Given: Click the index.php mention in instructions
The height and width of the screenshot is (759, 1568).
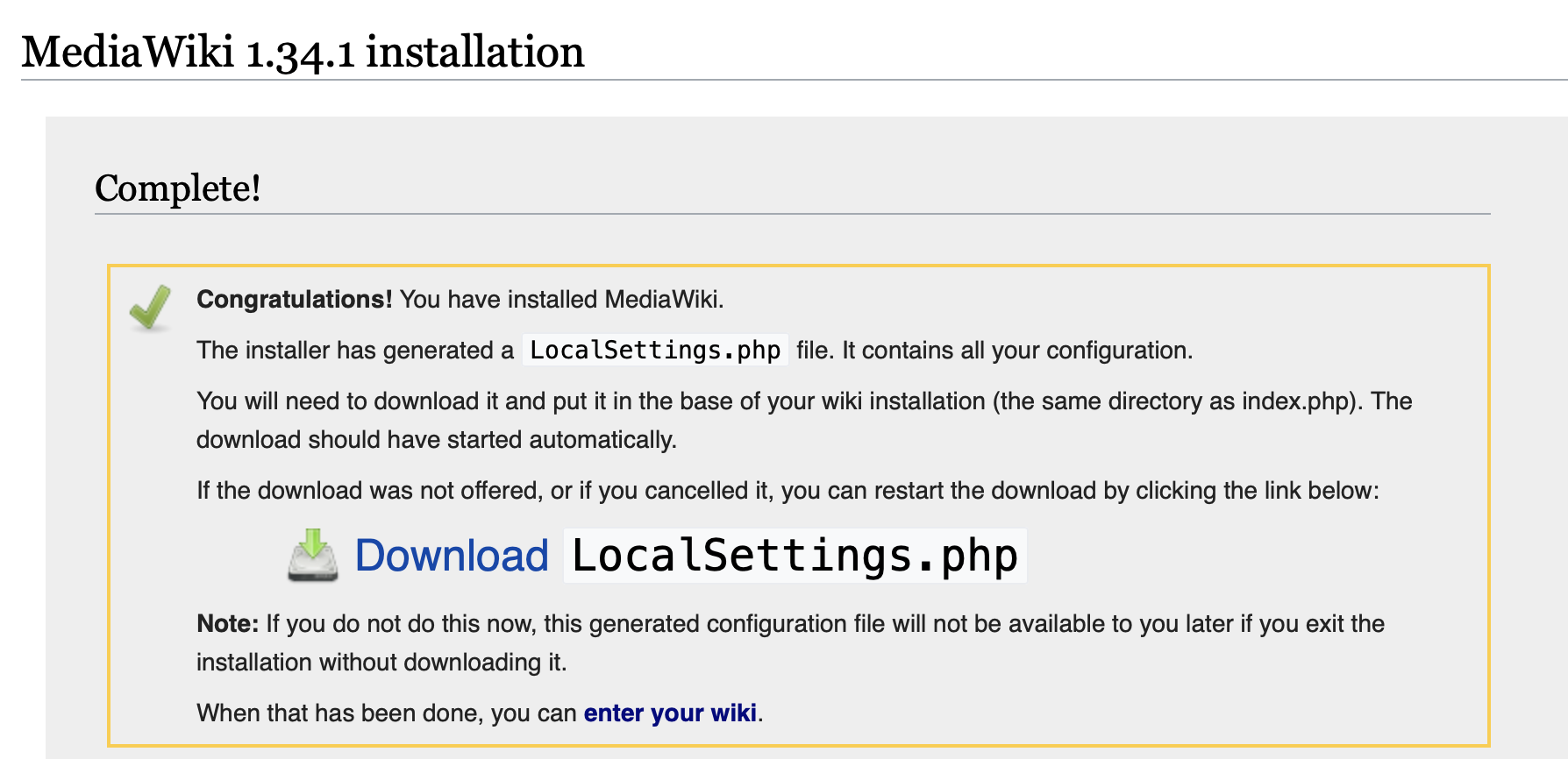Looking at the screenshot, I should [x=1294, y=401].
